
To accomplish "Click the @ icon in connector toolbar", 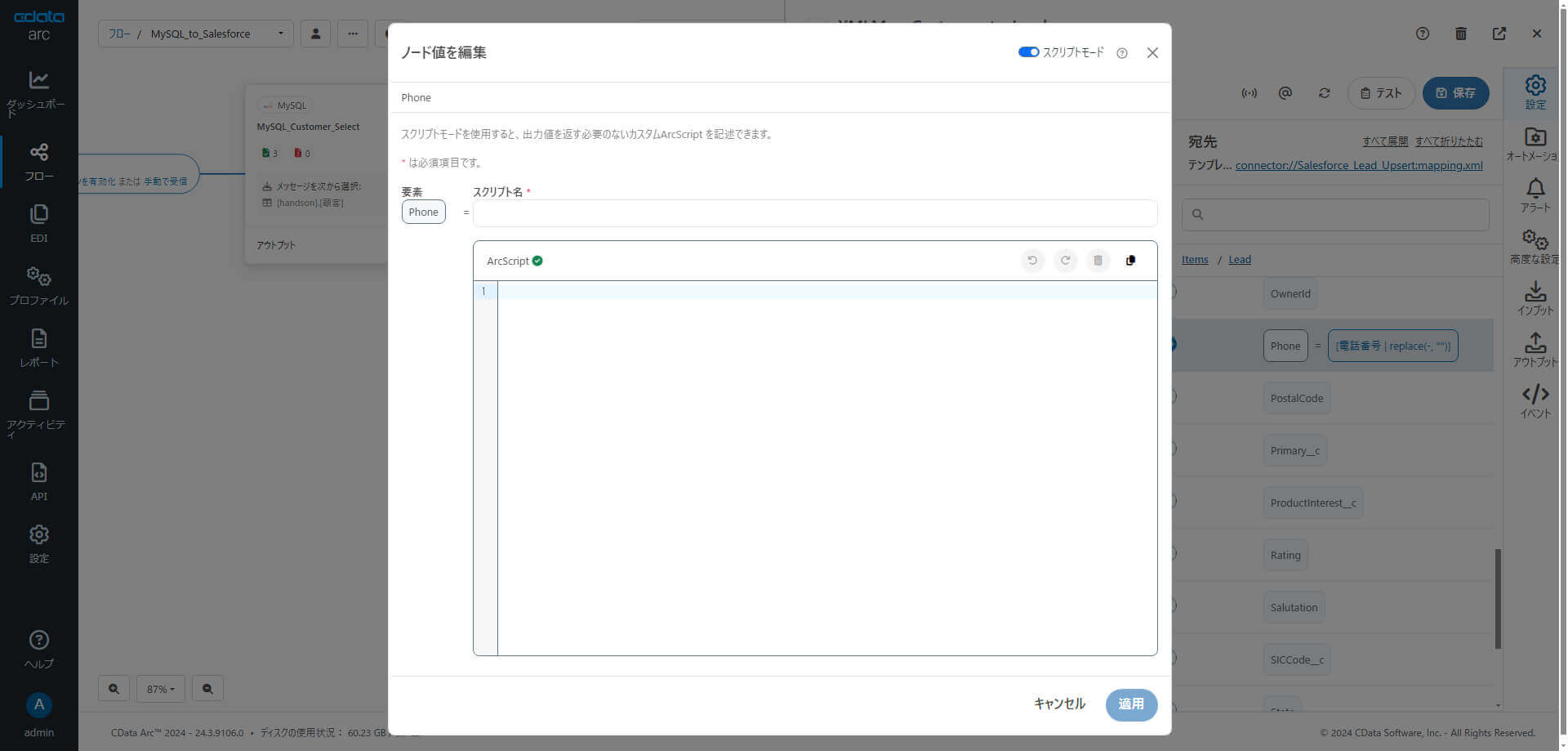I will coord(1285,93).
